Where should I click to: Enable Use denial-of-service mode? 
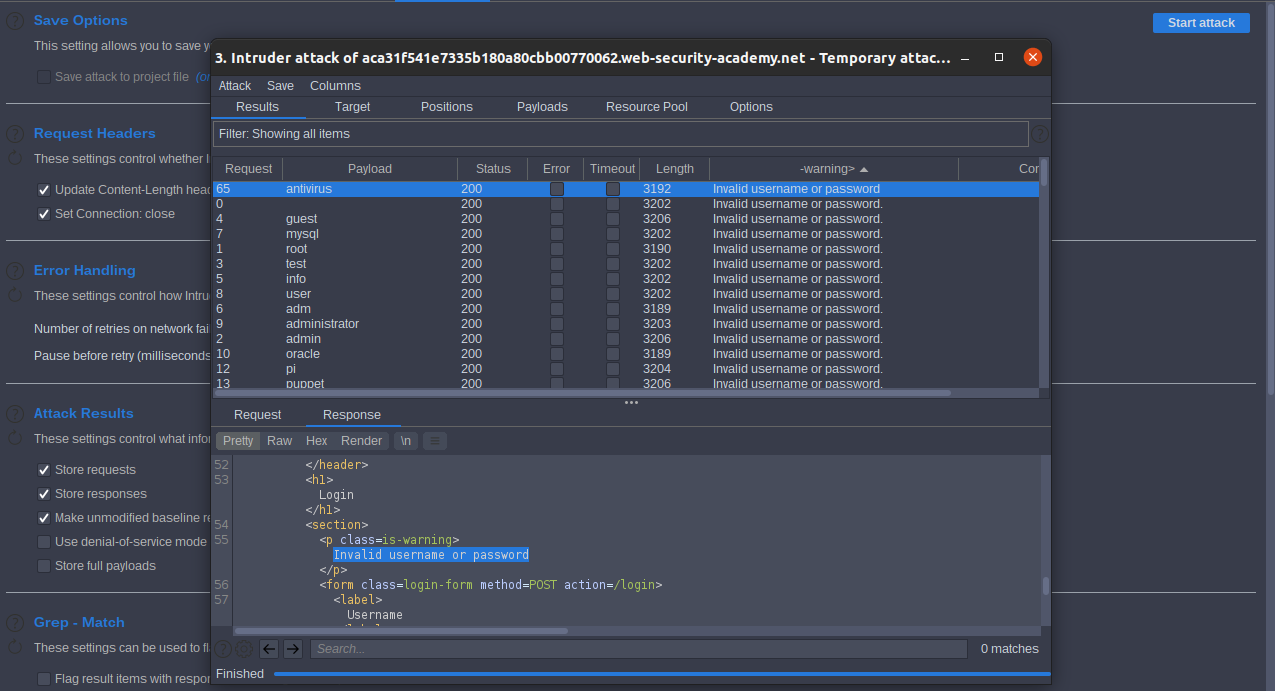[x=44, y=542]
